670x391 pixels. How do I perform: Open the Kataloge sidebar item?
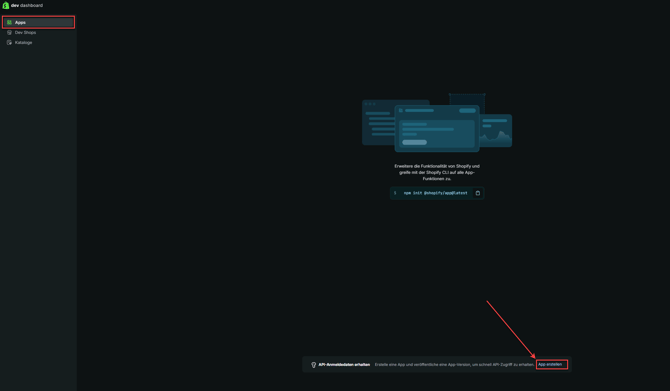[x=38, y=42]
